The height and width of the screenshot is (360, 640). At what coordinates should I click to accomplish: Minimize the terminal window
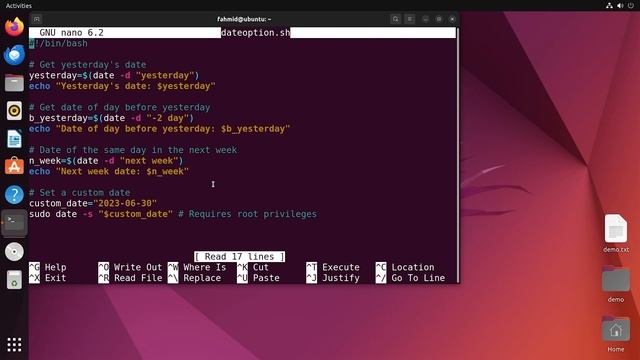click(425, 19)
